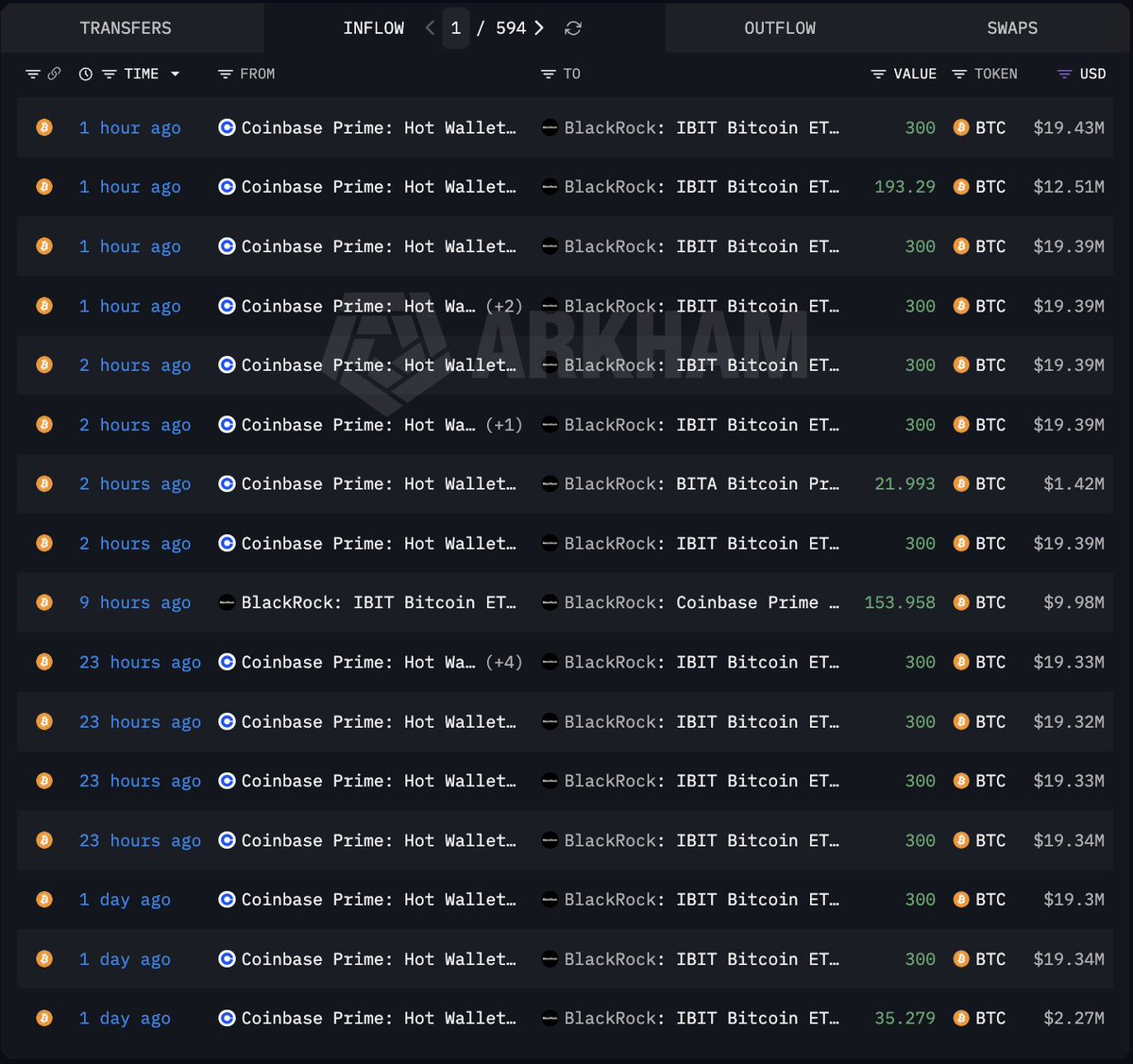Click the 193.29 value cell
1133x1064 pixels.
[905, 187]
